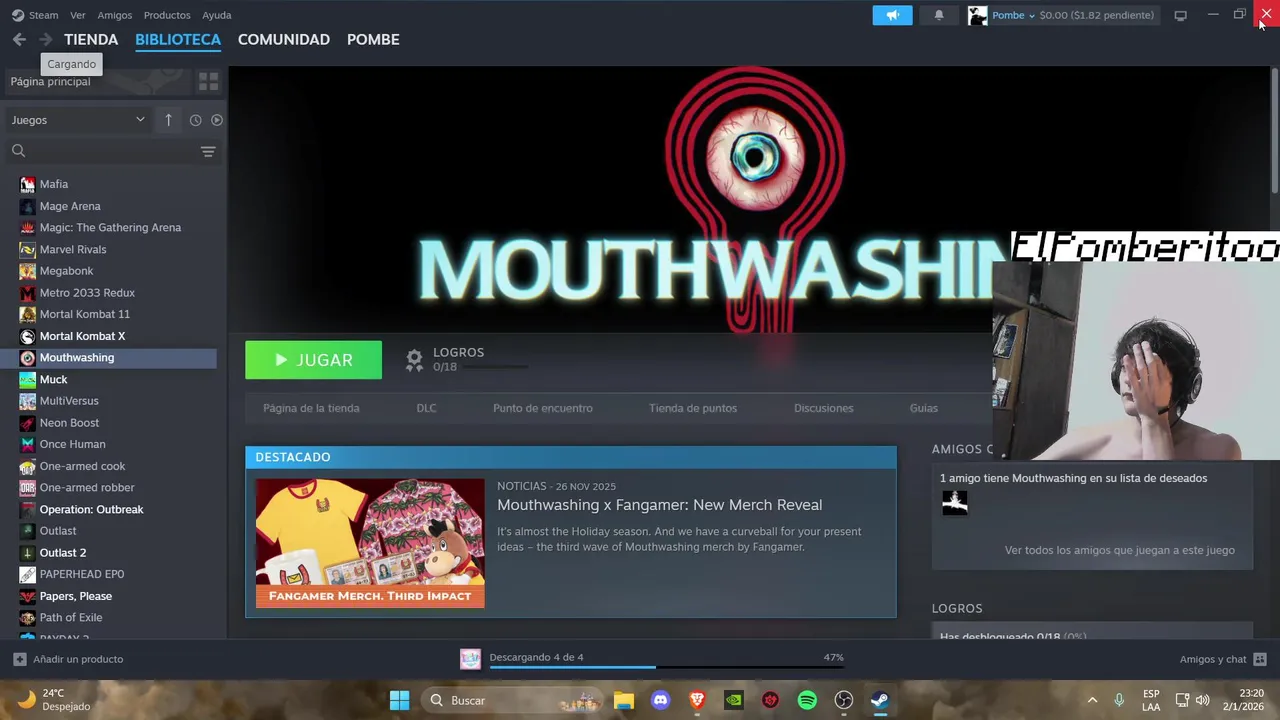This screenshot has width=1280, height=720.
Task: Open OBS Studio from the taskbar
Action: pos(844,700)
